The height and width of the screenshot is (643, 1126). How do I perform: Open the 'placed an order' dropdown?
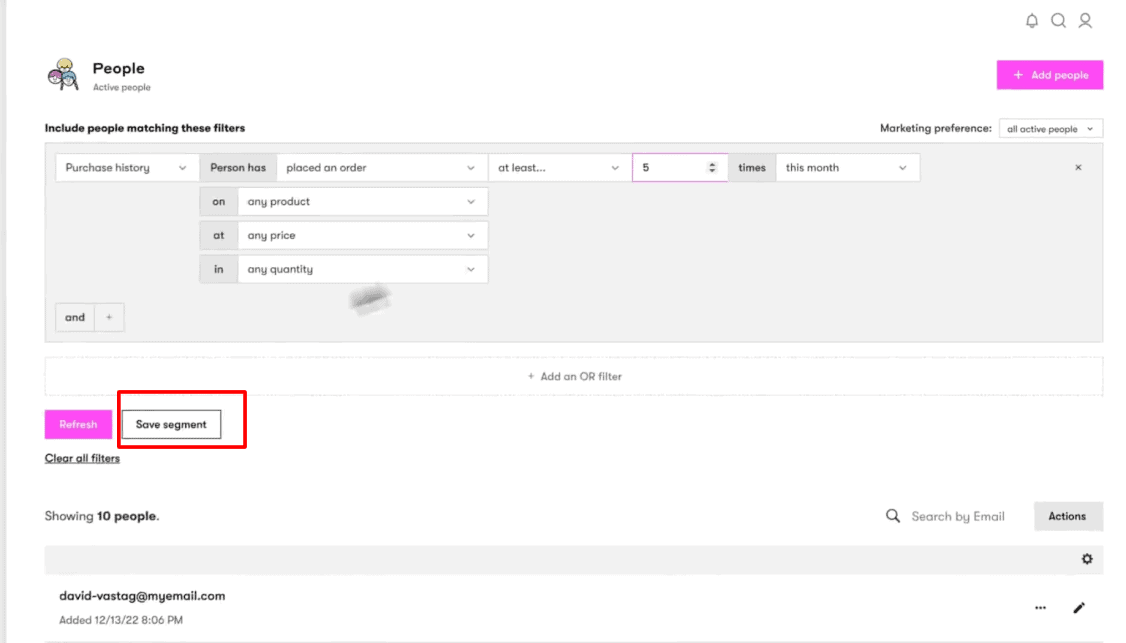380,168
